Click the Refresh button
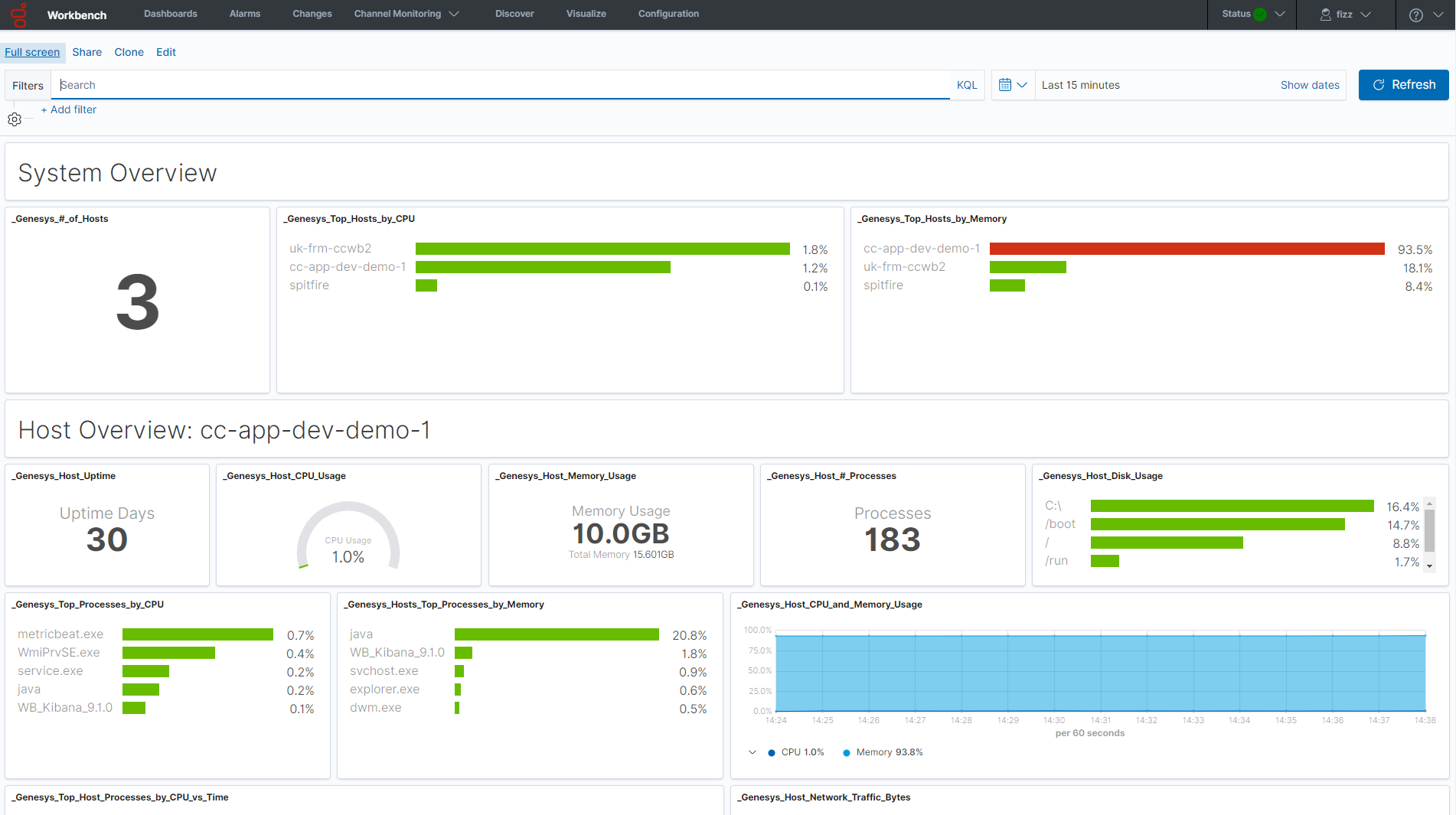Image resolution: width=1456 pixels, height=815 pixels. tap(1403, 85)
